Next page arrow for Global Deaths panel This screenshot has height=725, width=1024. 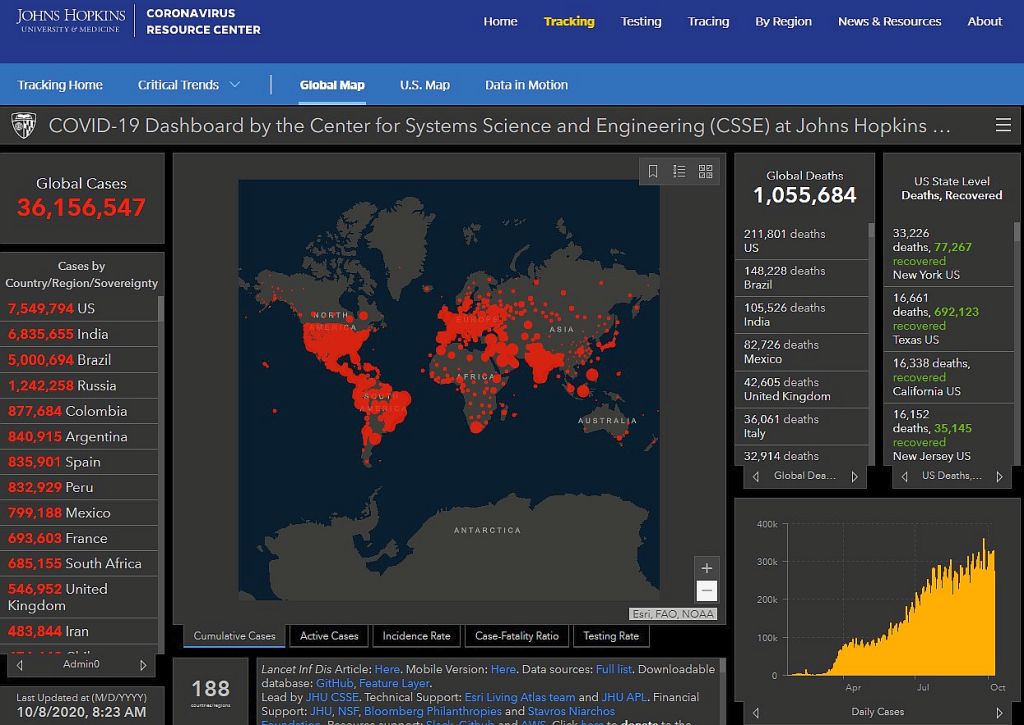[854, 477]
